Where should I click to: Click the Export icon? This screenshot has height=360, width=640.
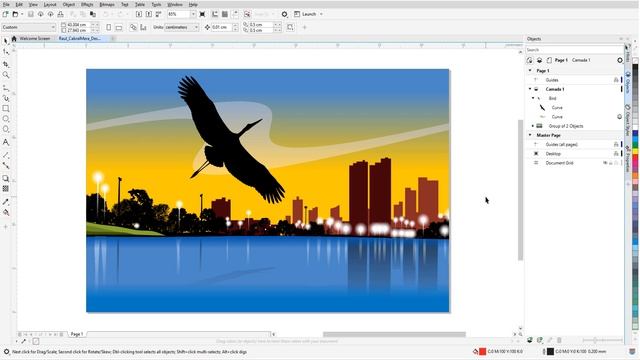pos(149,14)
